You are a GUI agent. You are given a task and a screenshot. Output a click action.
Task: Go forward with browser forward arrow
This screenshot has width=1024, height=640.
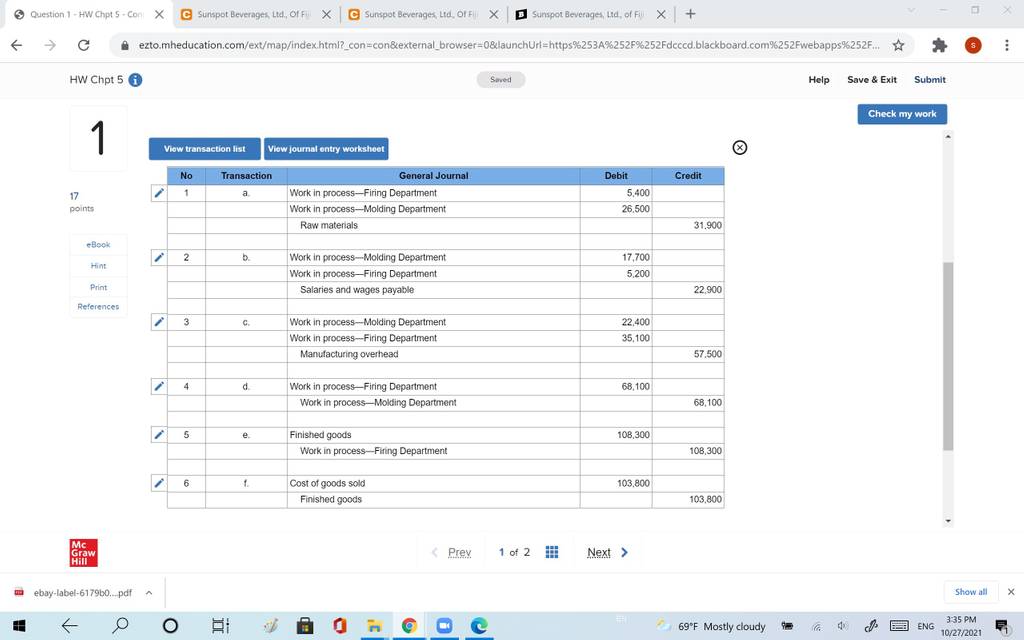click(50, 45)
